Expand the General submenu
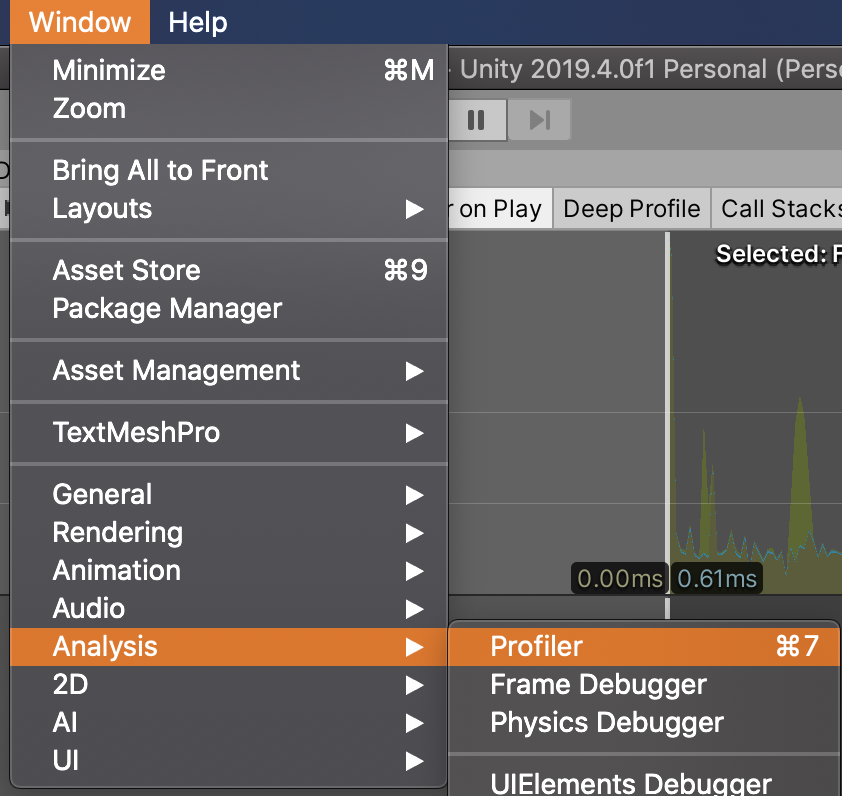842x796 pixels. click(x=229, y=494)
